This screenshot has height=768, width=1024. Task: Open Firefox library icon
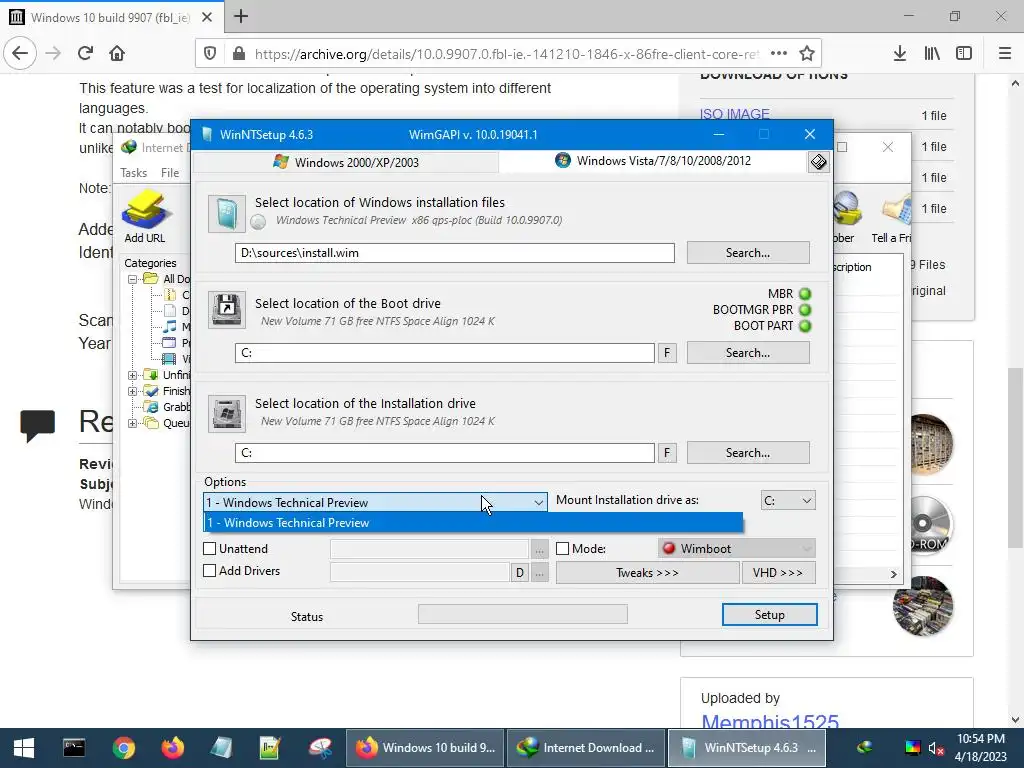pos(932,54)
